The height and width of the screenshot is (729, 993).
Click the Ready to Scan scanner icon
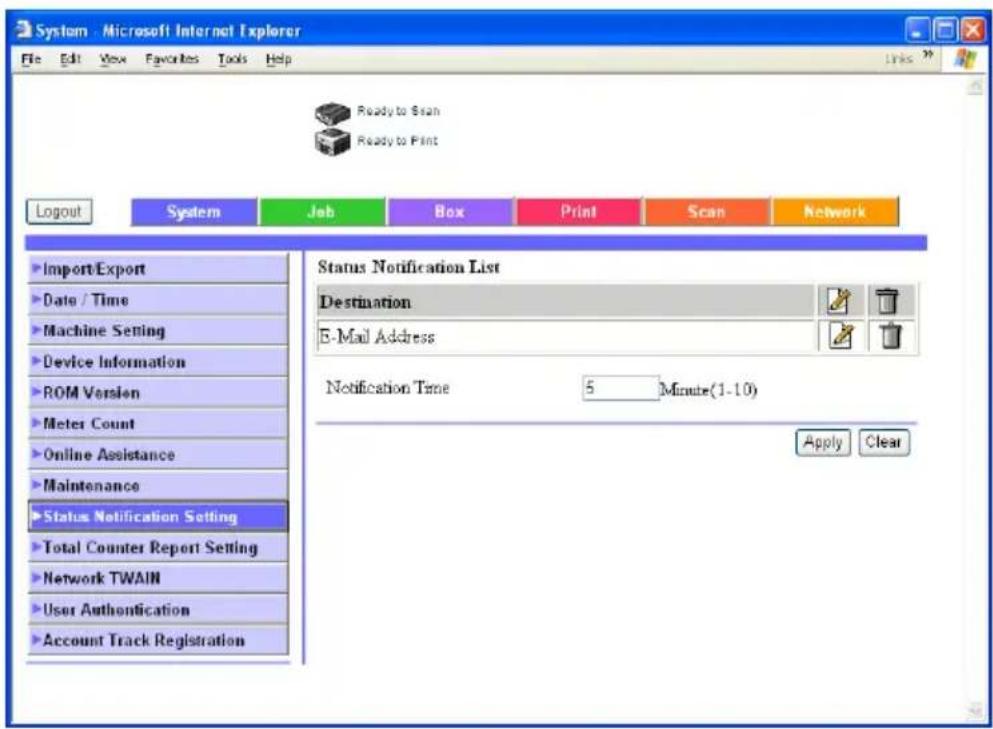coord(332,113)
